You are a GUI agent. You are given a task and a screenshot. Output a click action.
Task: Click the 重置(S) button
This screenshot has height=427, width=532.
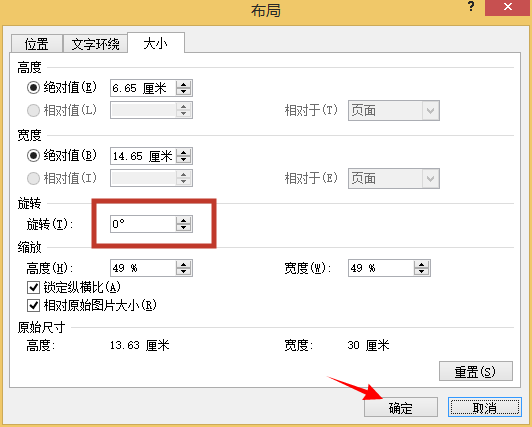point(476,371)
